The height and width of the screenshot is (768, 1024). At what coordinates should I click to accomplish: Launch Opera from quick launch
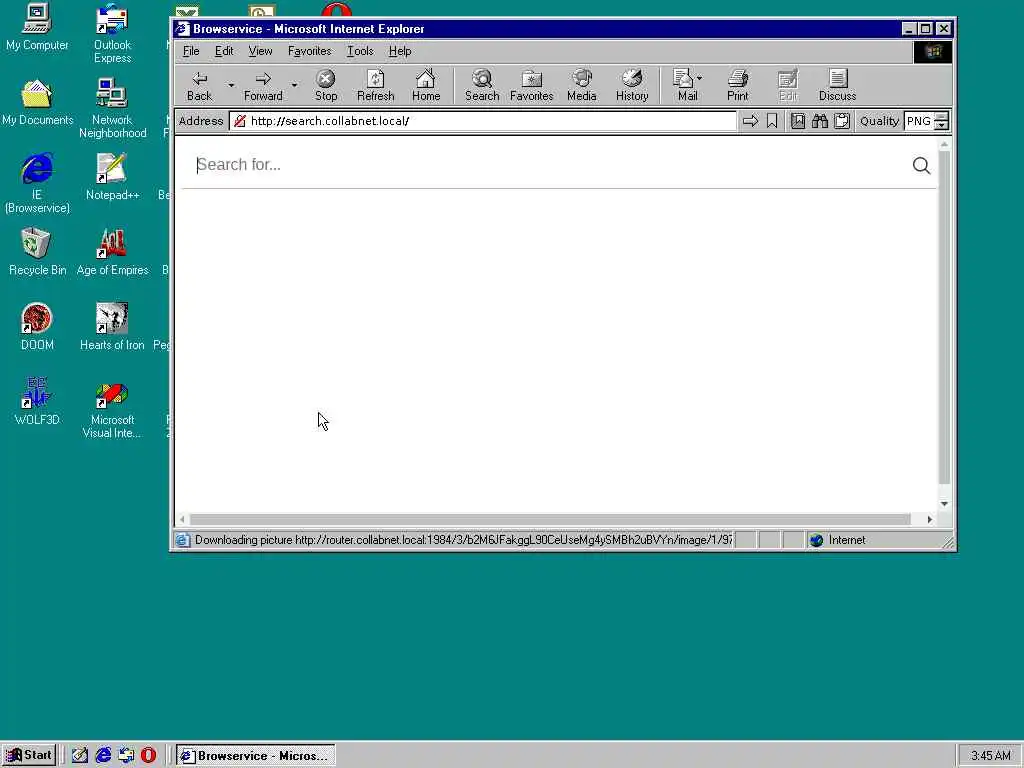click(x=148, y=756)
